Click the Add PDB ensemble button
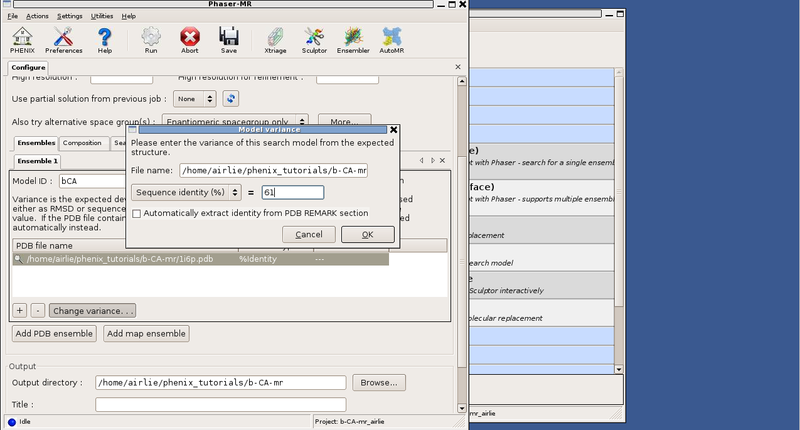 pos(54,333)
